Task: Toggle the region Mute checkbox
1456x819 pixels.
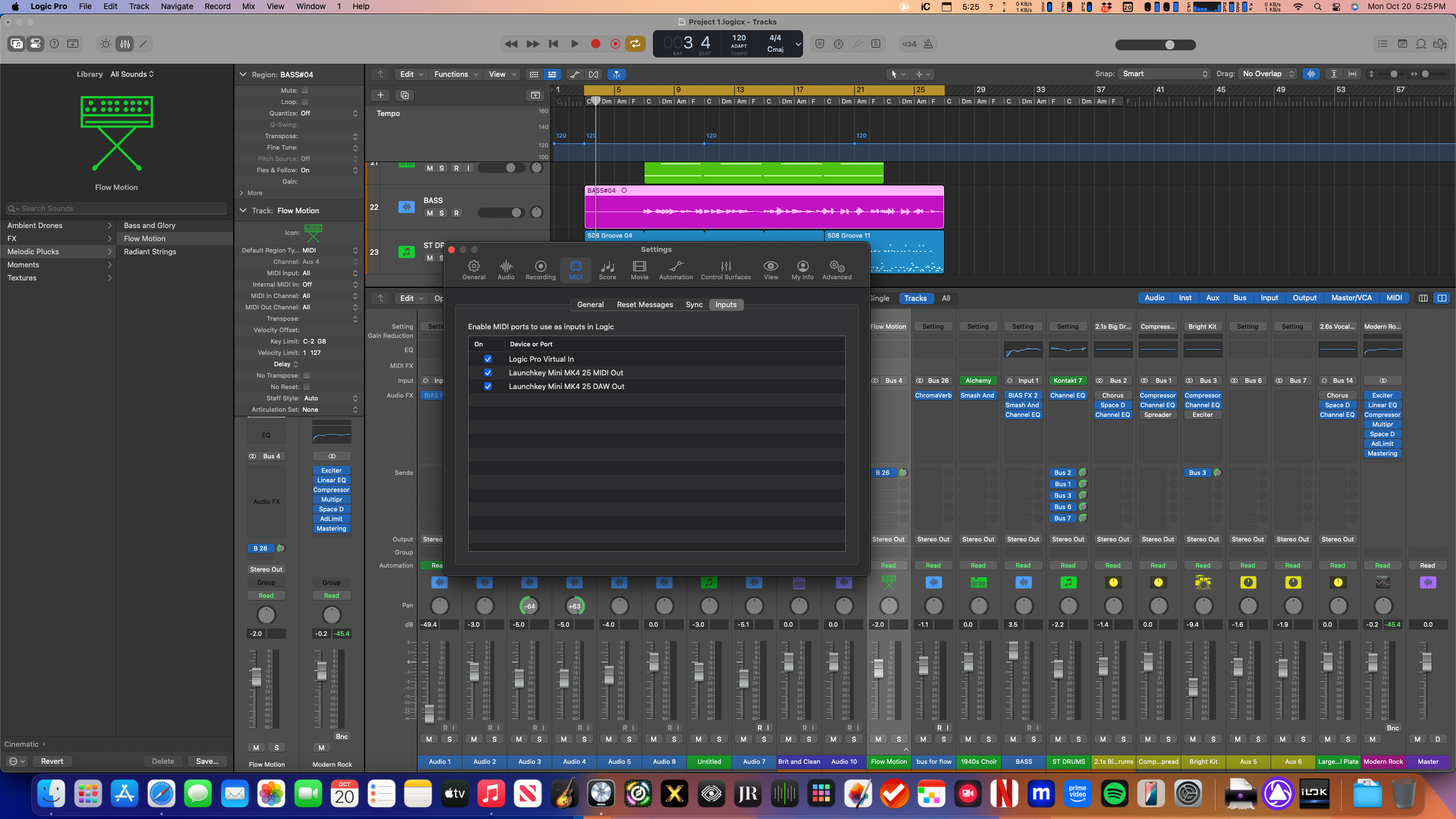Action: [x=305, y=90]
